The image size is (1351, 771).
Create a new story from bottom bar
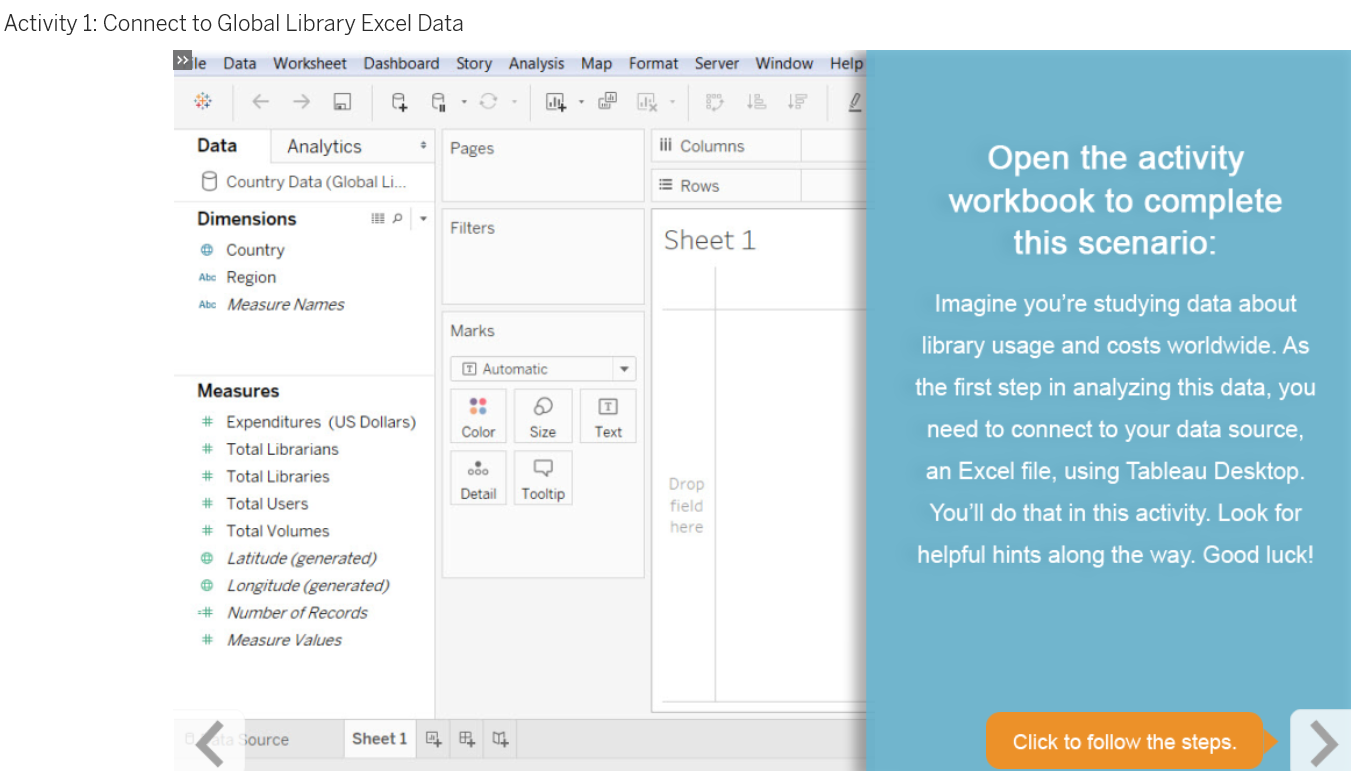499,739
